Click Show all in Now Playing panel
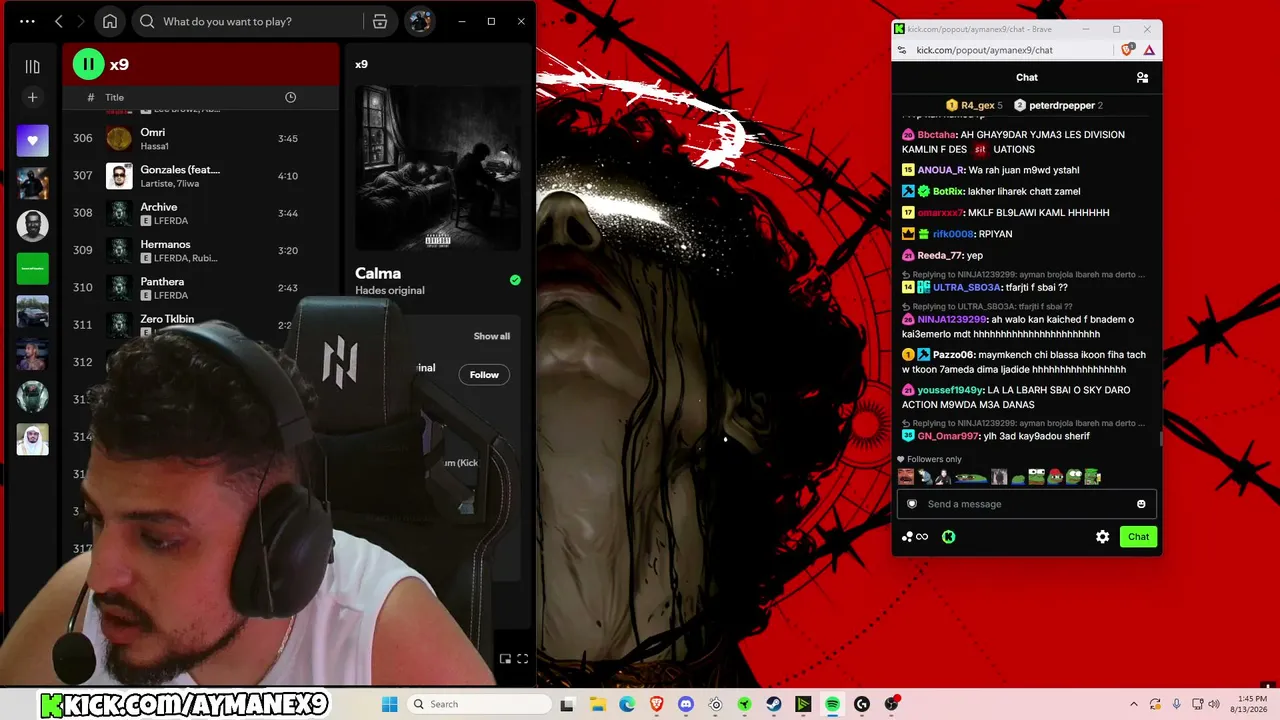 pyautogui.click(x=491, y=336)
